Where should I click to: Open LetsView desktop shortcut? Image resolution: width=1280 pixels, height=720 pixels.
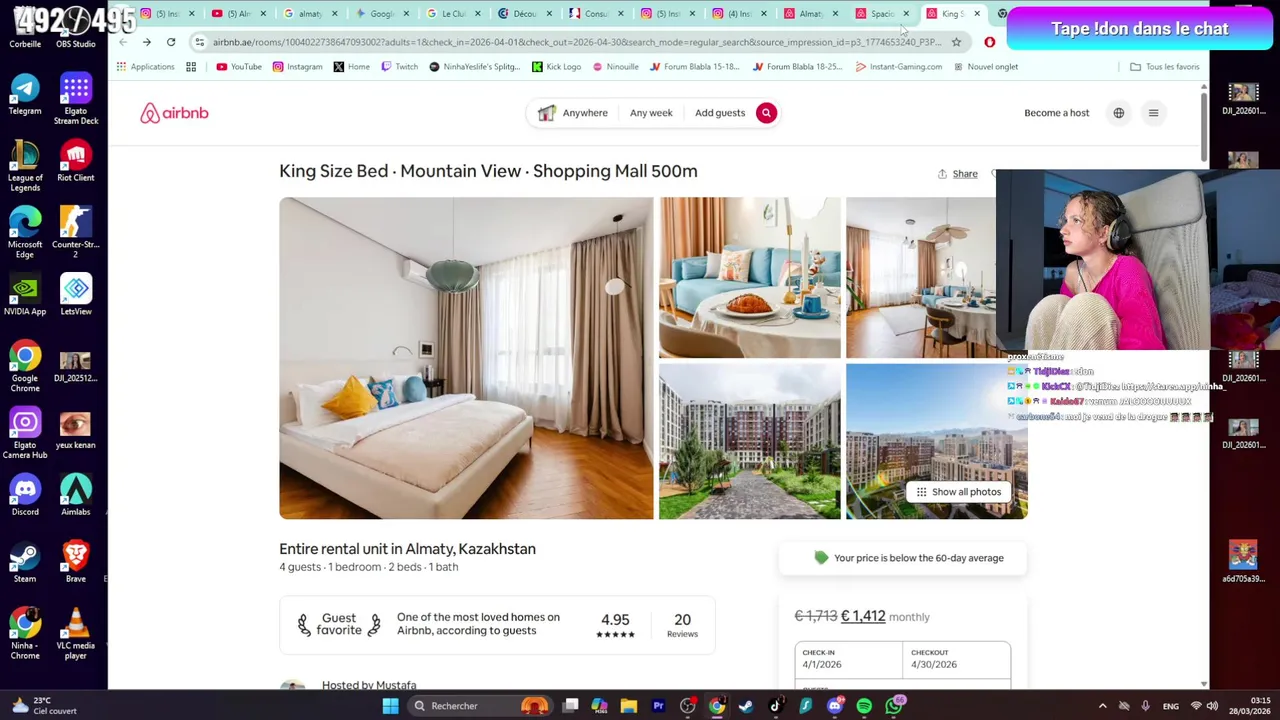click(76, 295)
